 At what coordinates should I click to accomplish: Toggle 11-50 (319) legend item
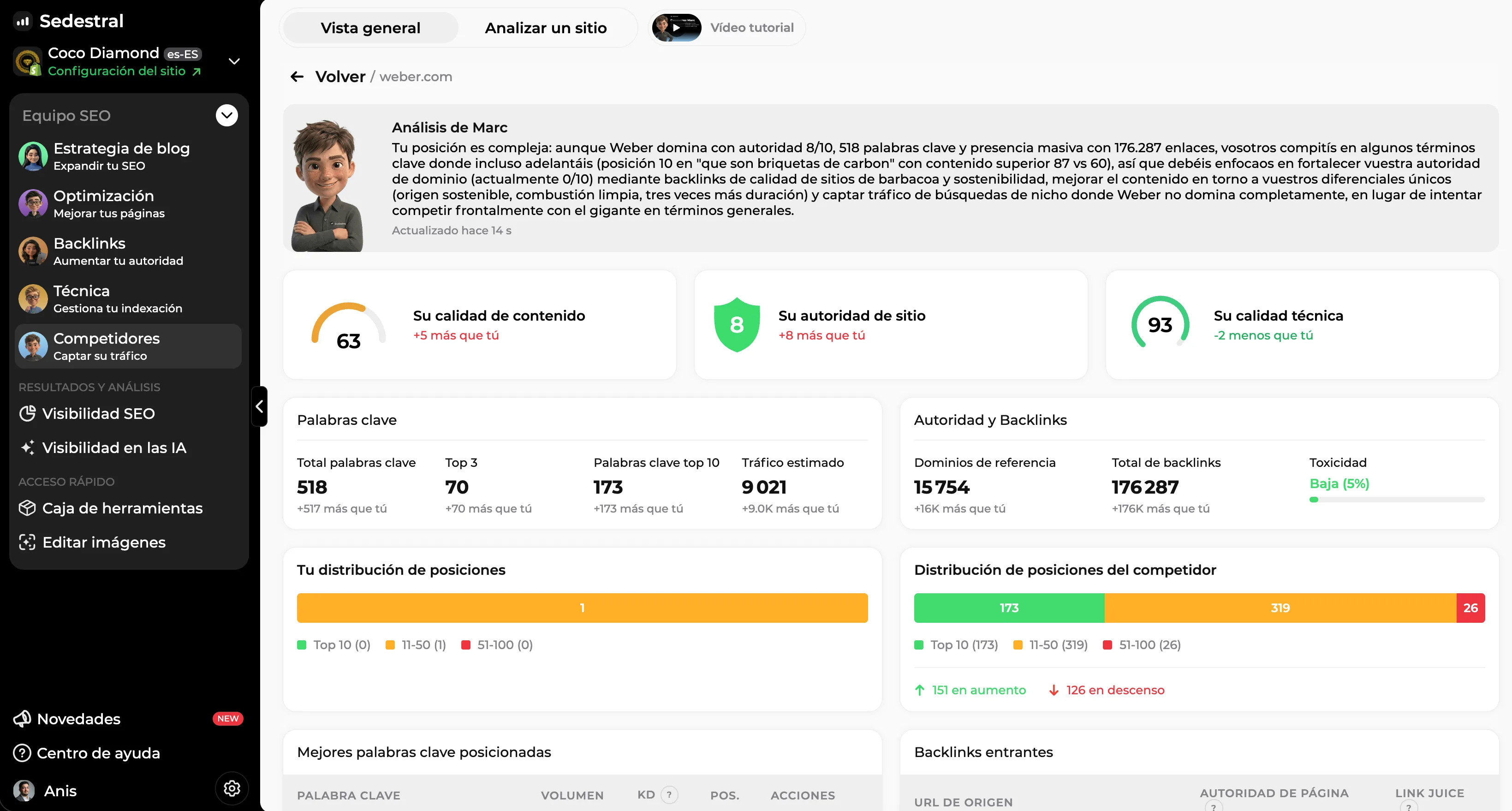coord(1051,645)
